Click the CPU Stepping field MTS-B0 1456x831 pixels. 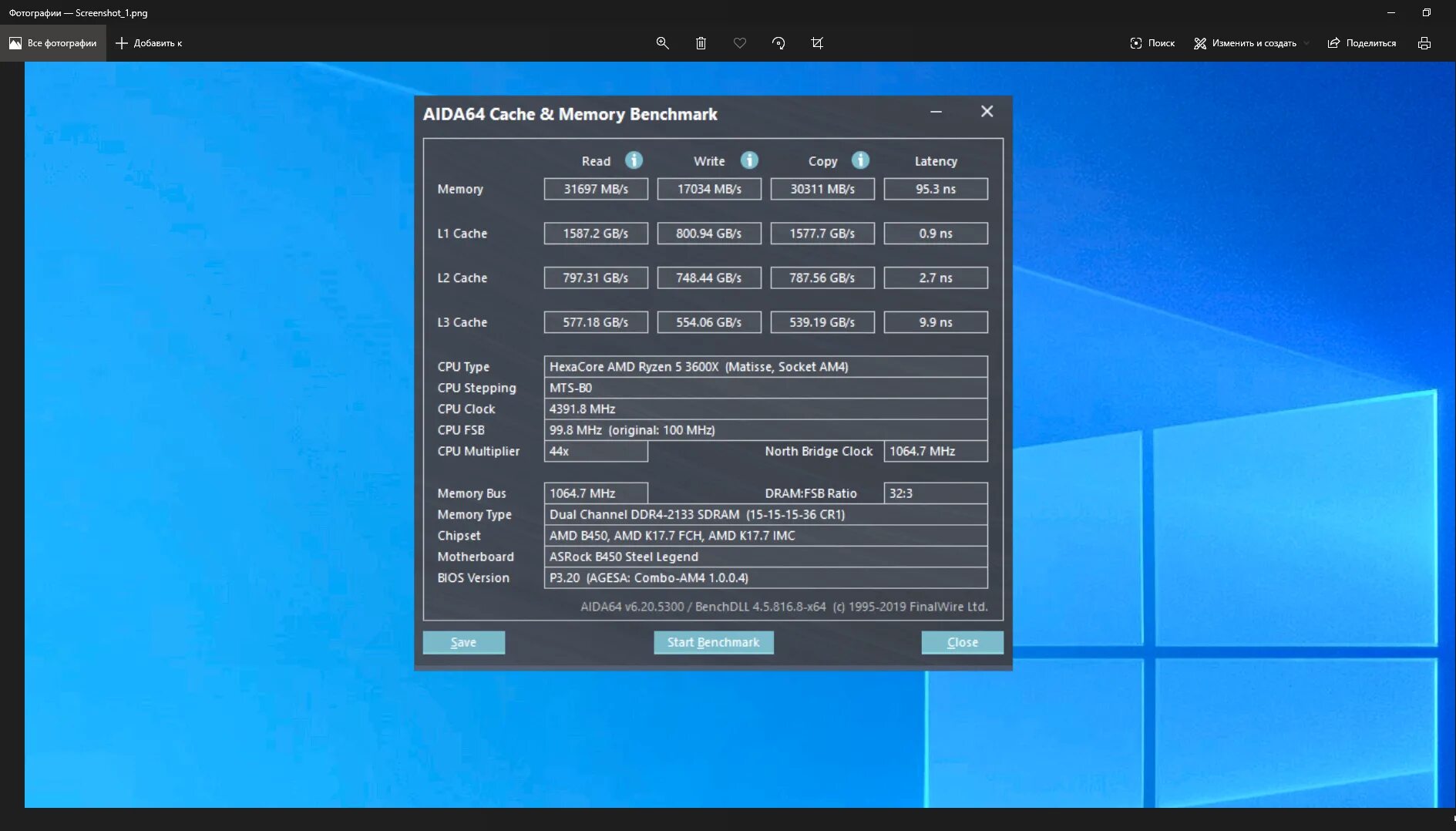[765, 388]
